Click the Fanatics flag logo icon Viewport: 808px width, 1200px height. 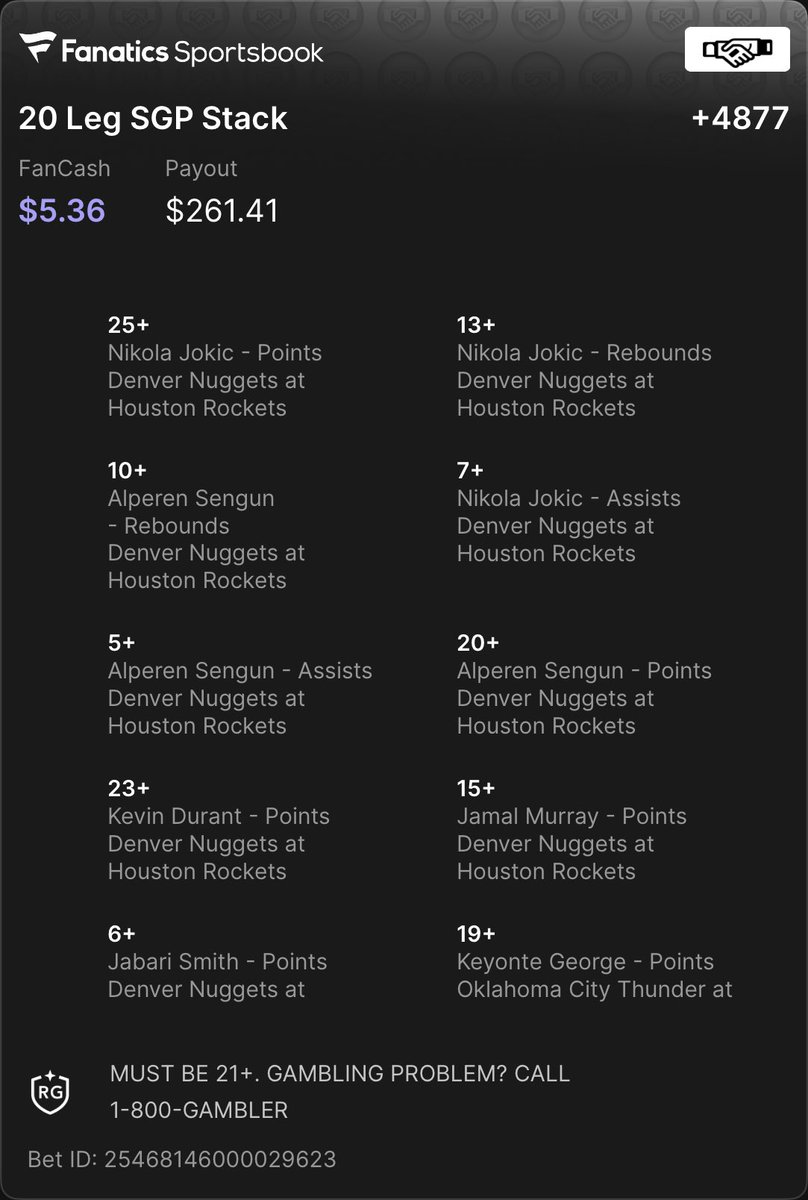coord(38,49)
